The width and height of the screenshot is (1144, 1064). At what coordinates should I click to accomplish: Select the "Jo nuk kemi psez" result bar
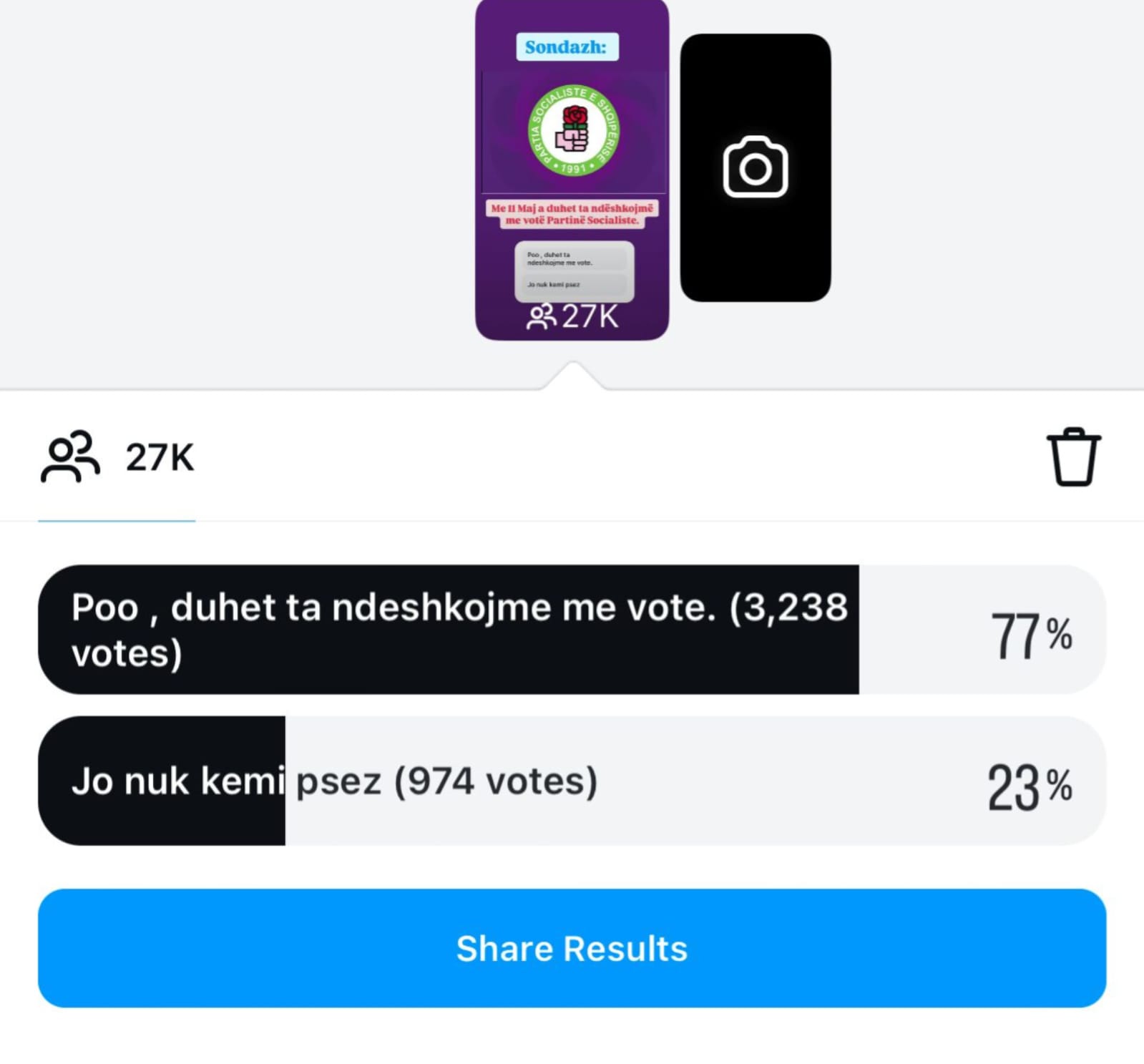pos(572,781)
